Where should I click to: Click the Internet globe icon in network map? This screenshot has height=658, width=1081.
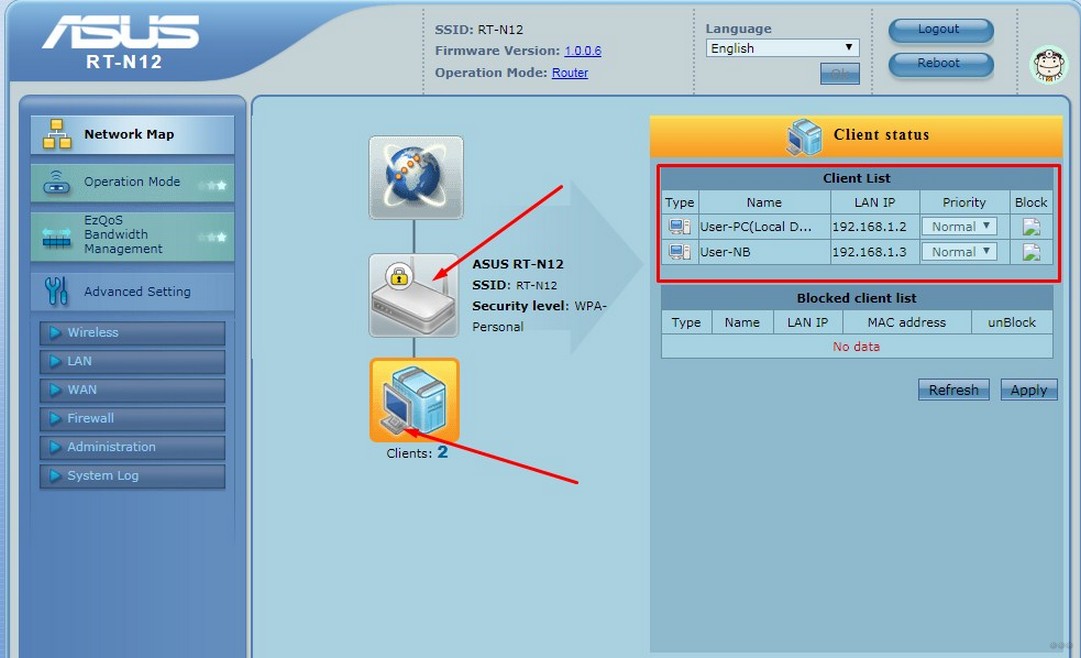(x=416, y=177)
